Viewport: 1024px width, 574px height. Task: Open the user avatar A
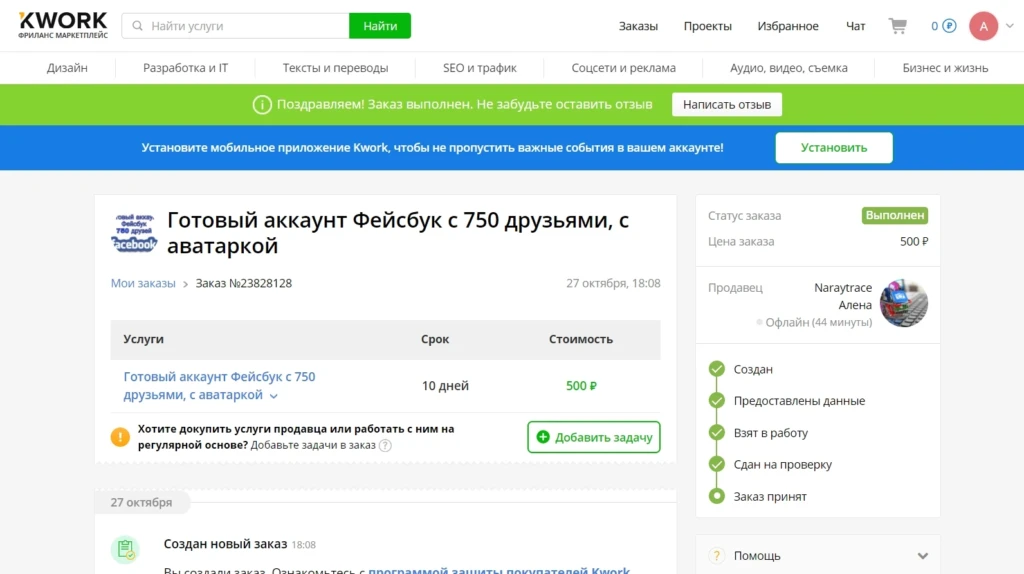tap(983, 26)
